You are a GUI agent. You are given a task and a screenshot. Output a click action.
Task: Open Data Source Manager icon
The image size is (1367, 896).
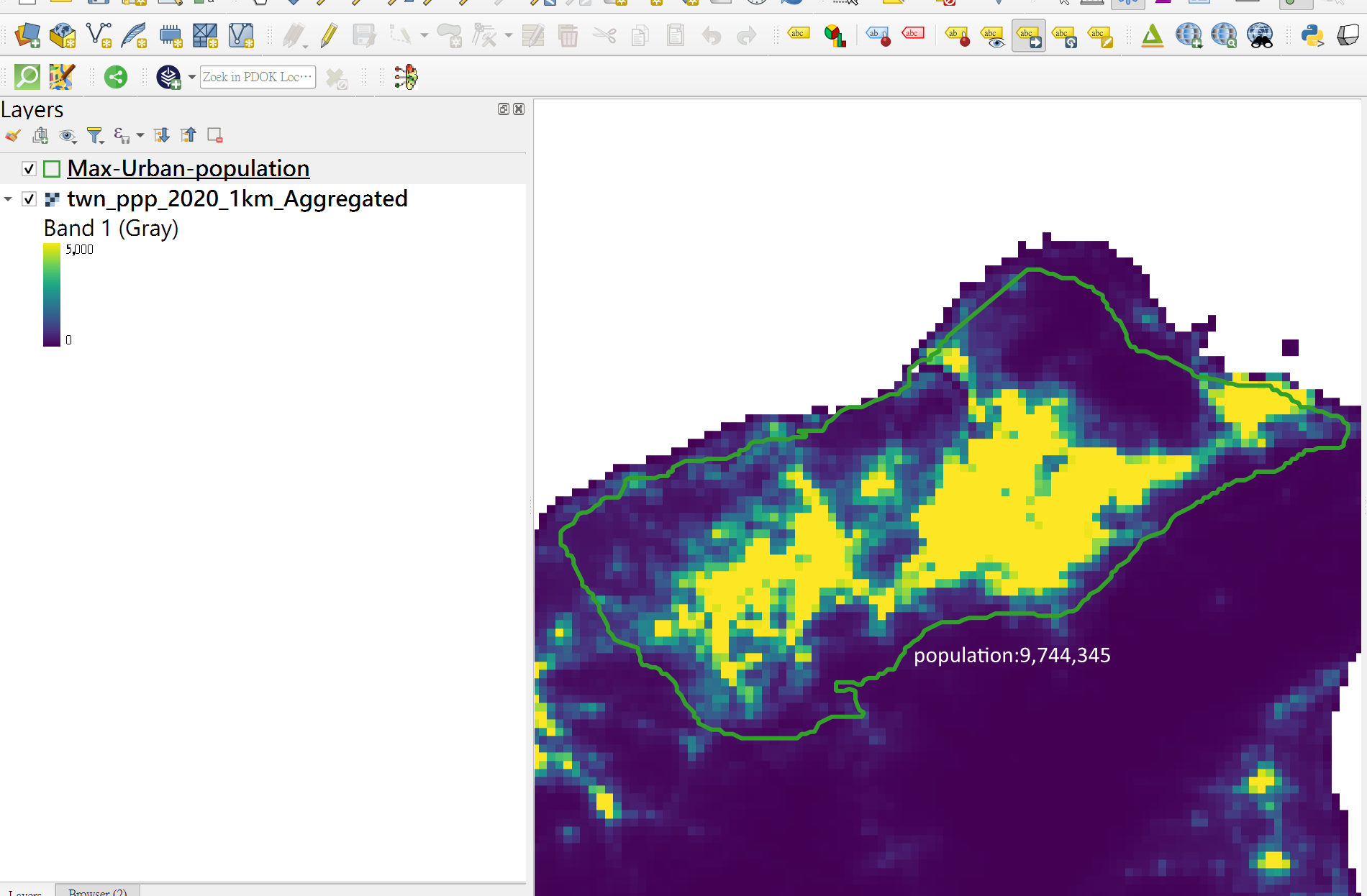click(27, 35)
